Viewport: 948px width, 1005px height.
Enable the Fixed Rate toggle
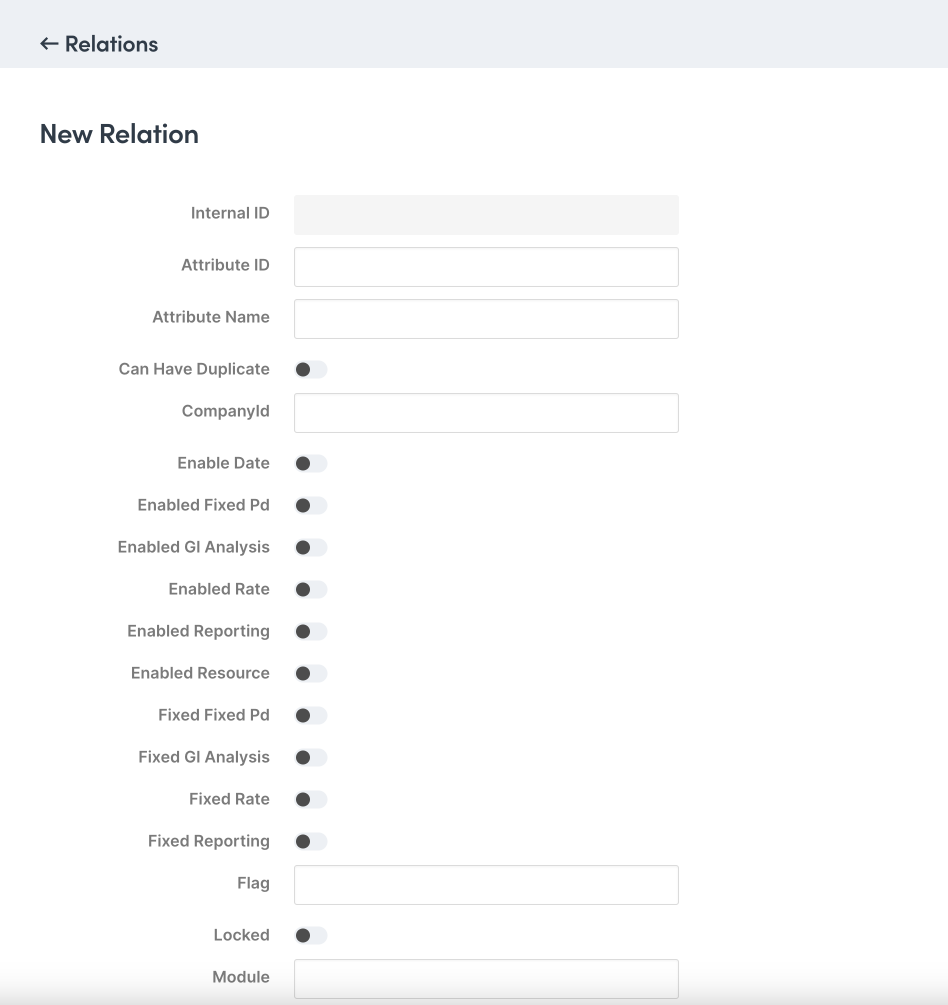click(310, 800)
